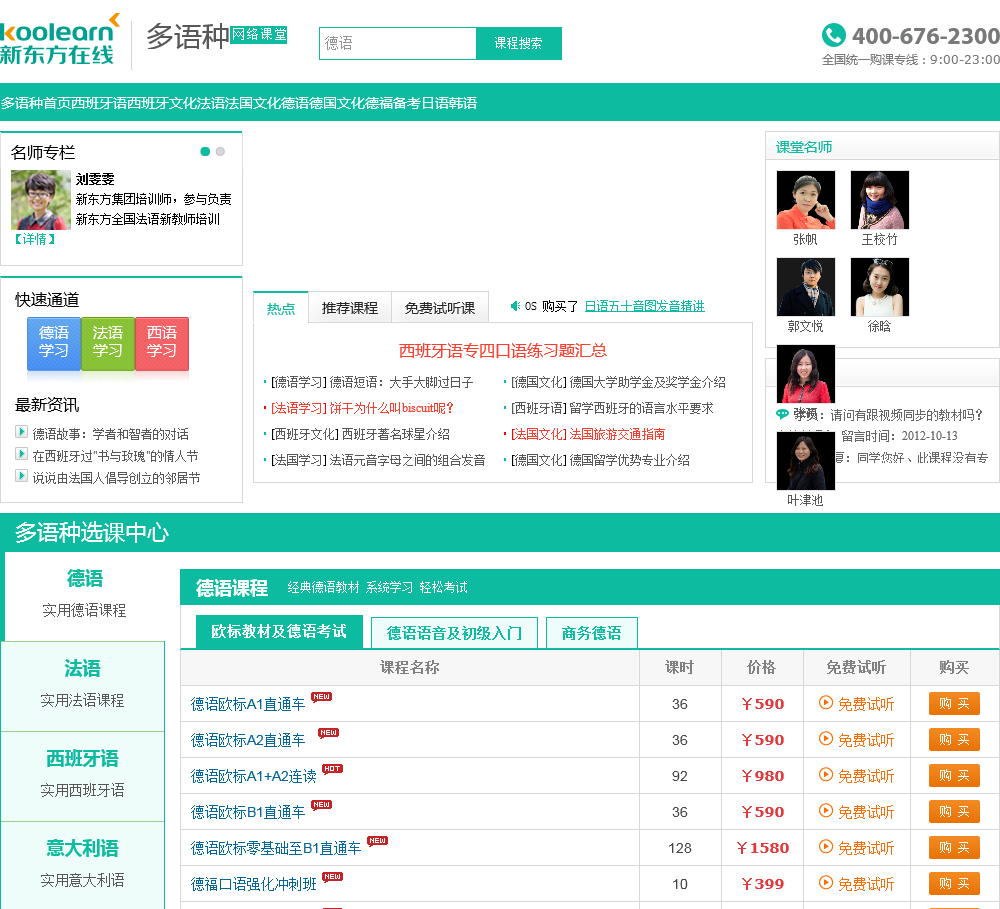1000x909 pixels.
Task: Click the course search input field
Action: point(398,43)
